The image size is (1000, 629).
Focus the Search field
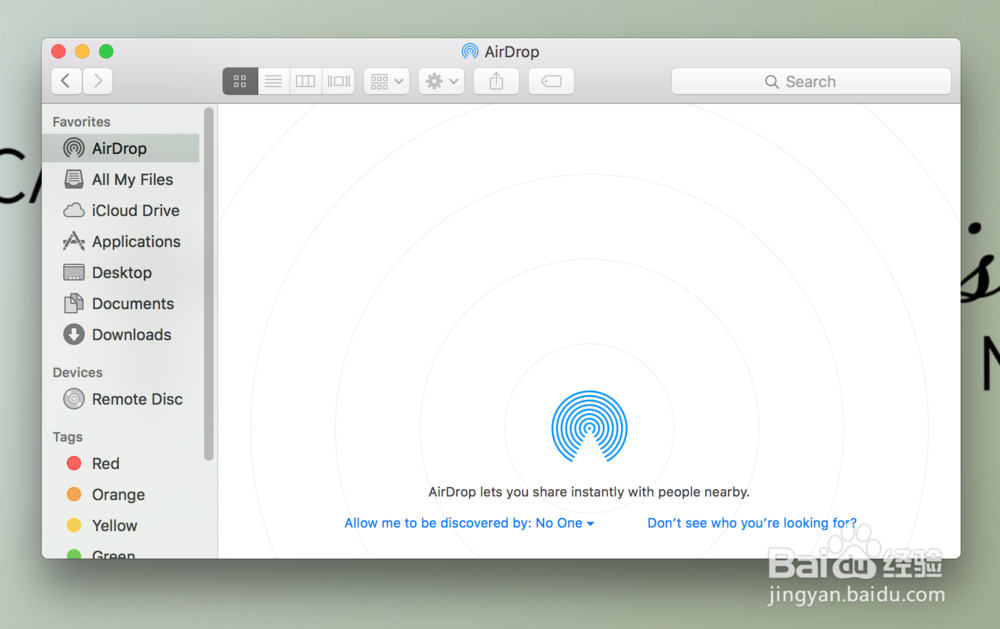pos(811,82)
